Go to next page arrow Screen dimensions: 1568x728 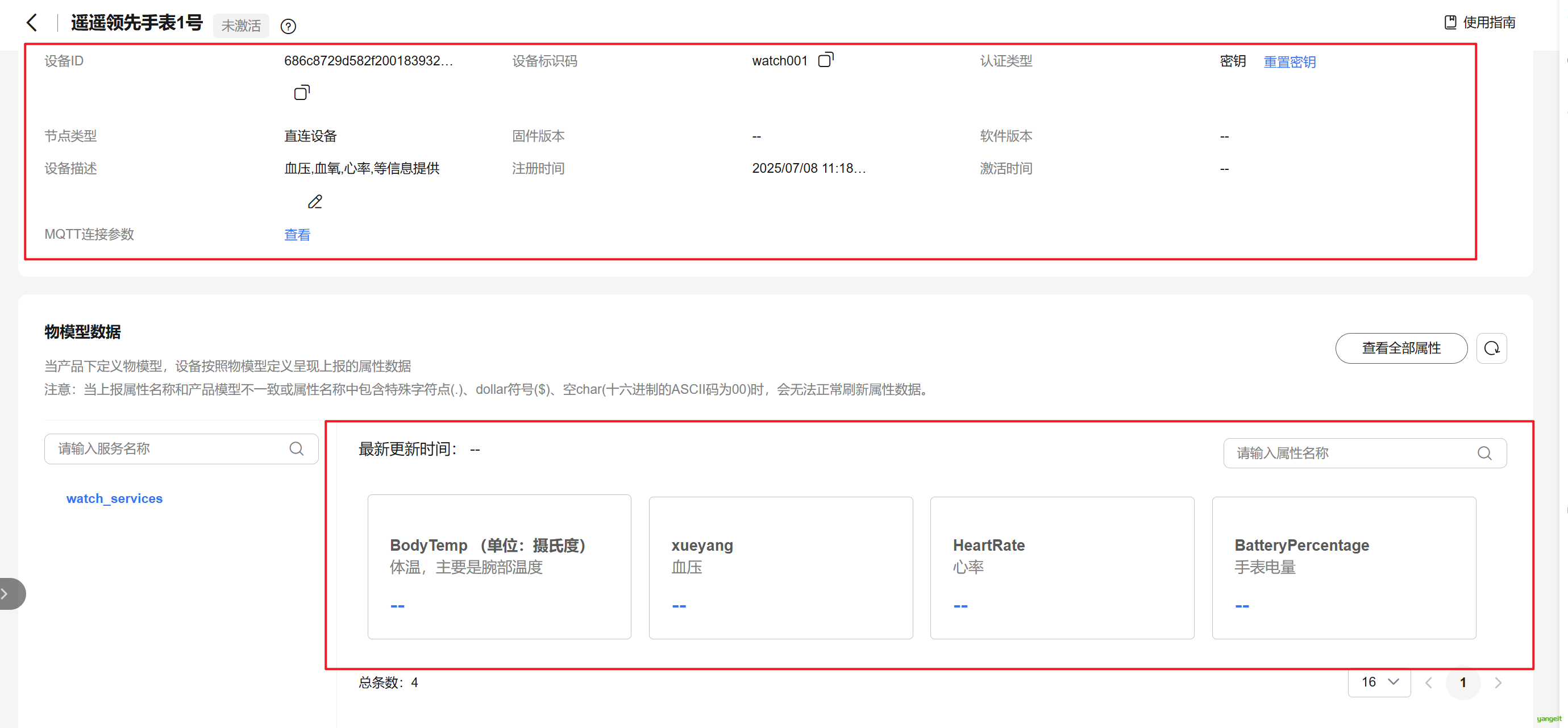[x=1498, y=683]
